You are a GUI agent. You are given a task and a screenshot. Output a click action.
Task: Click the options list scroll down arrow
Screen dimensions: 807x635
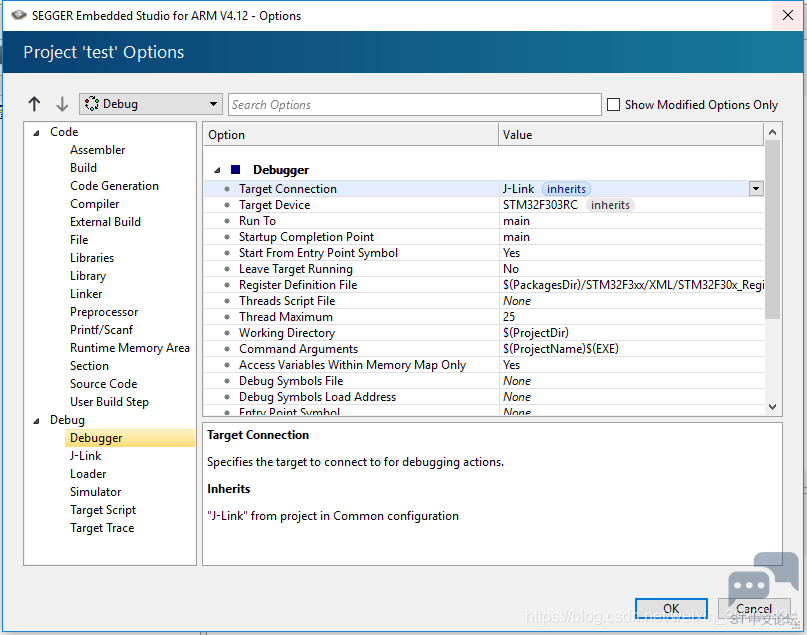(x=772, y=407)
